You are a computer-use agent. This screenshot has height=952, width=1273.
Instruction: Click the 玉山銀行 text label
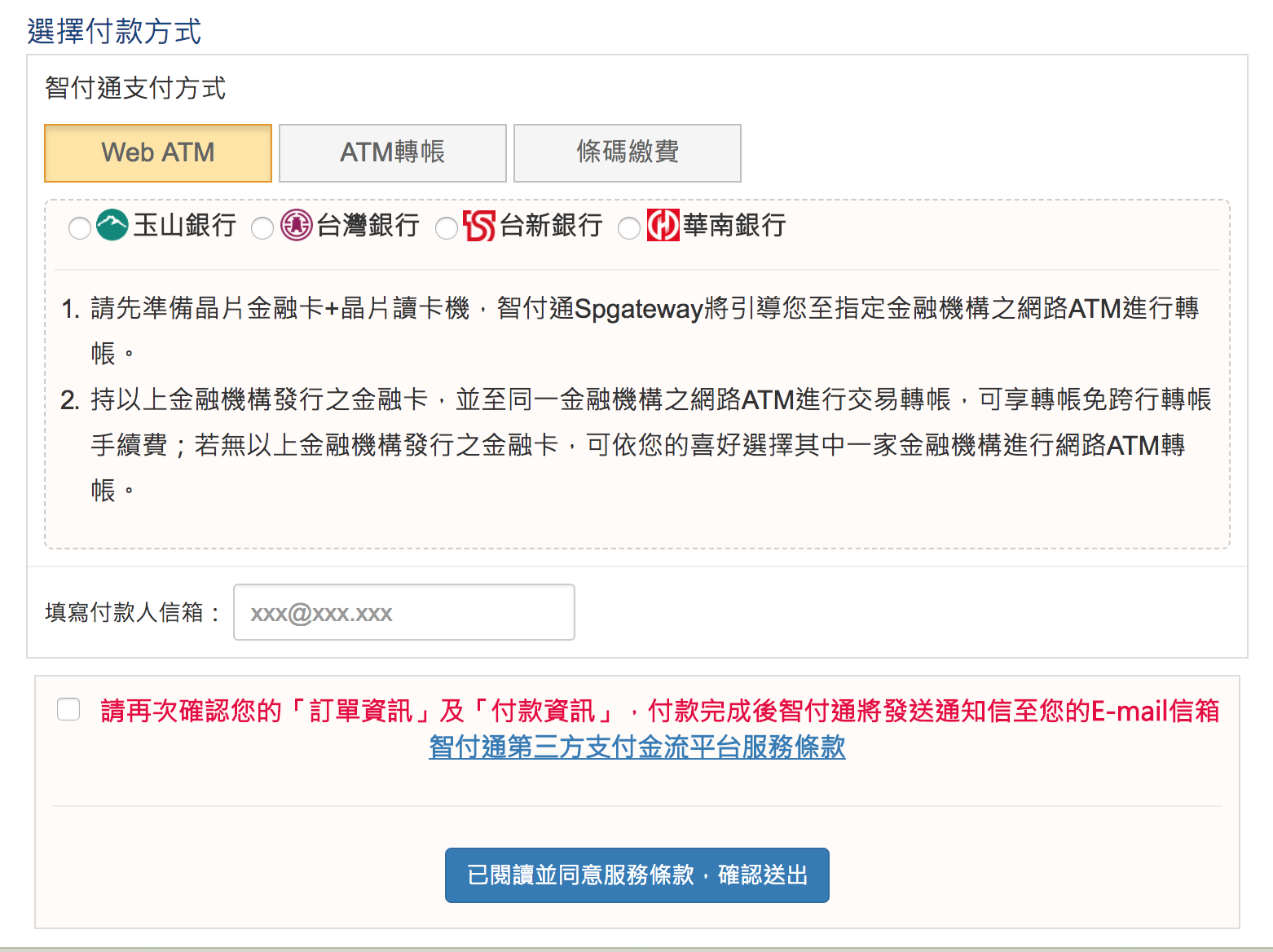[x=185, y=225]
